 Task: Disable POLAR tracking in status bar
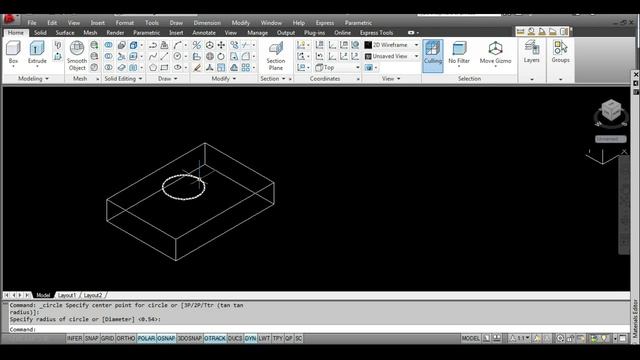click(x=146, y=338)
